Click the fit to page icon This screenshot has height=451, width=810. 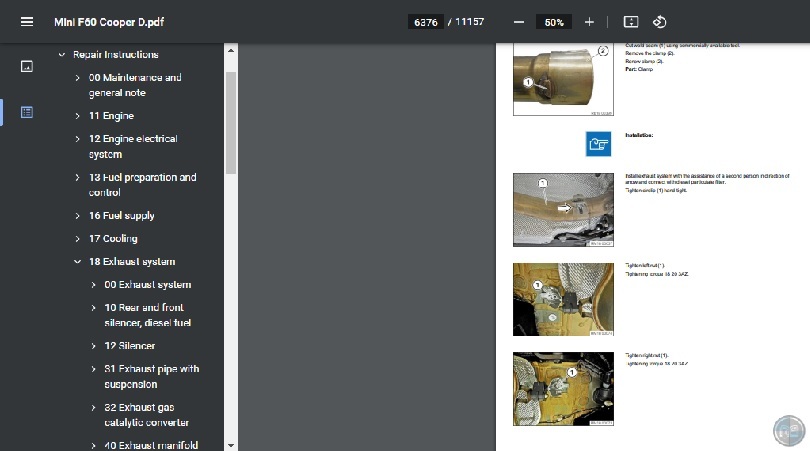(631, 22)
